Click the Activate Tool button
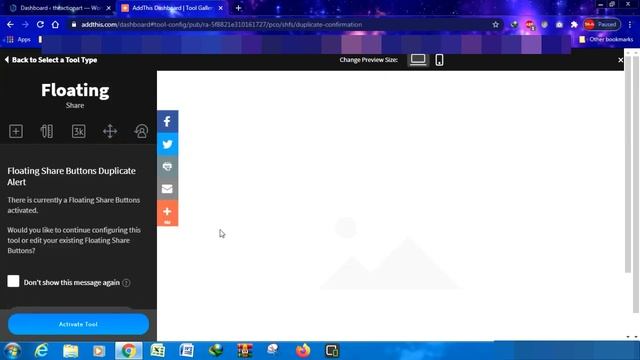The image size is (640, 360). click(x=78, y=324)
